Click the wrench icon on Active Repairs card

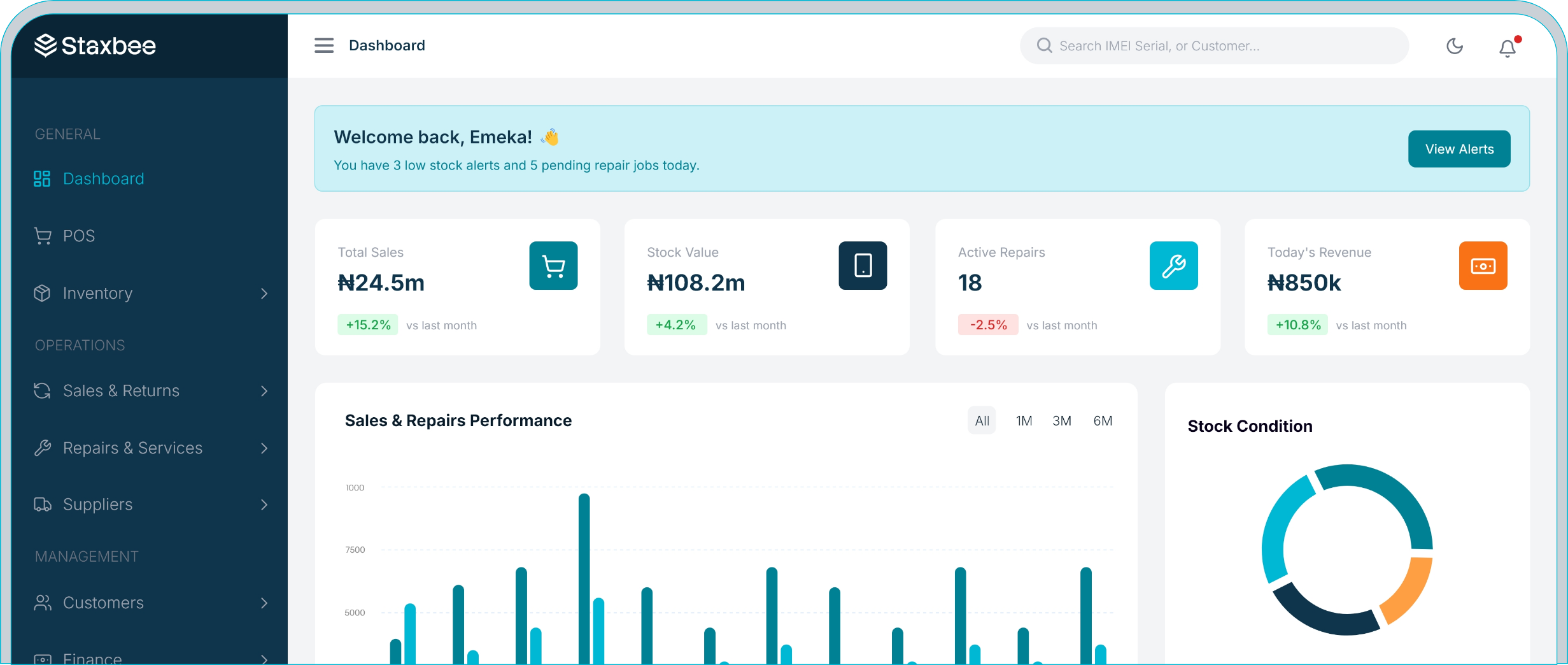1173,266
